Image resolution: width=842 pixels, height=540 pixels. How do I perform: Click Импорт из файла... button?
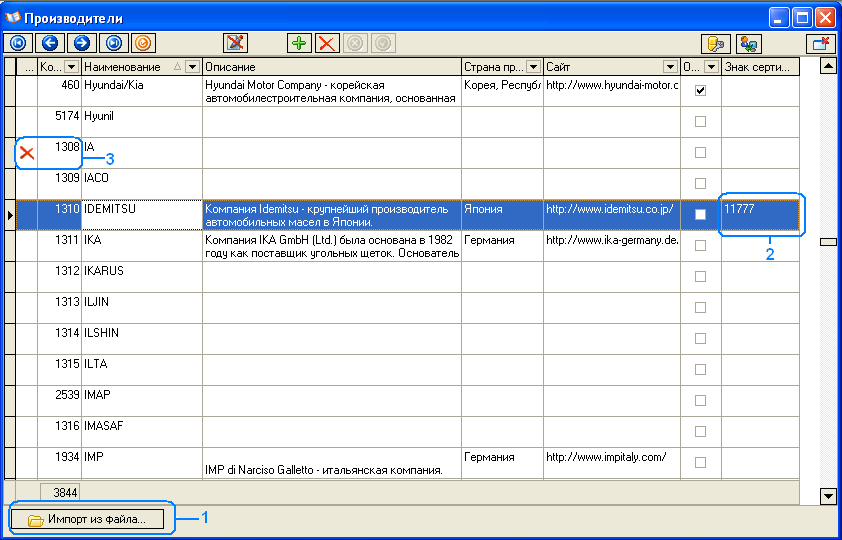tap(87, 520)
